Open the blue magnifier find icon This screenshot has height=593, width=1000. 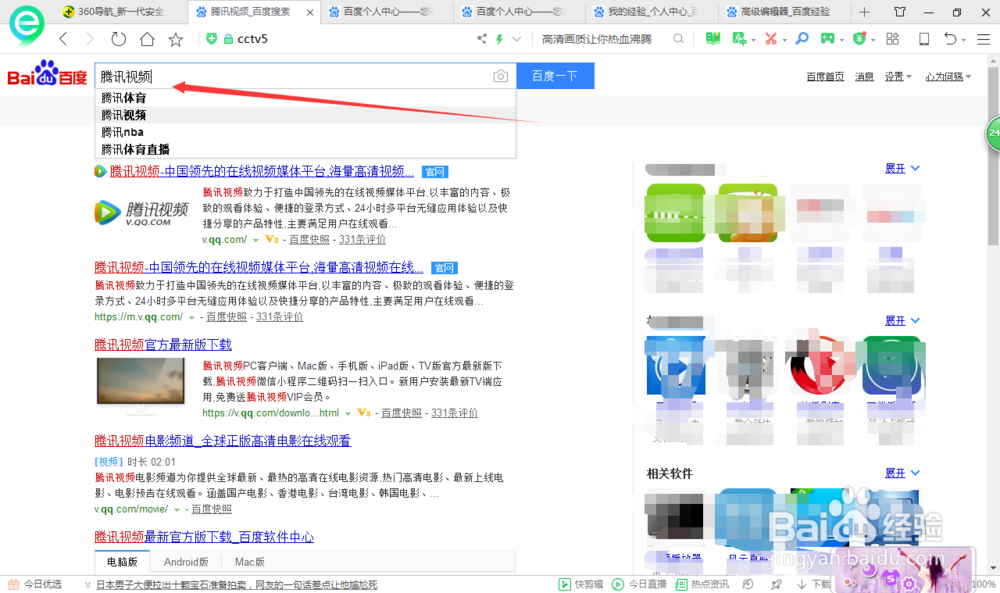[802, 39]
